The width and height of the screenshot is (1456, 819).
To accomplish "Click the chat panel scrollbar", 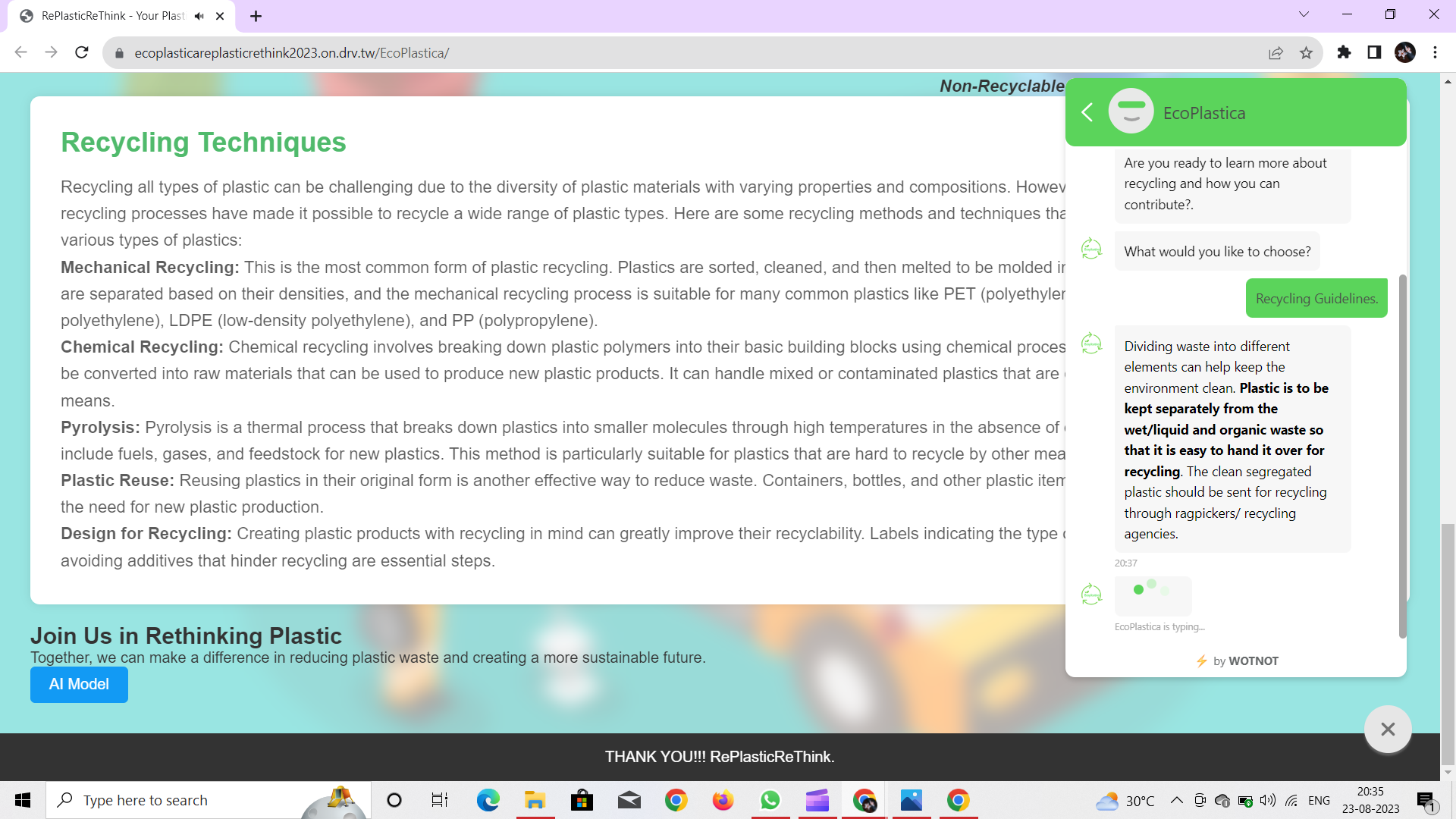I will (1402, 455).
